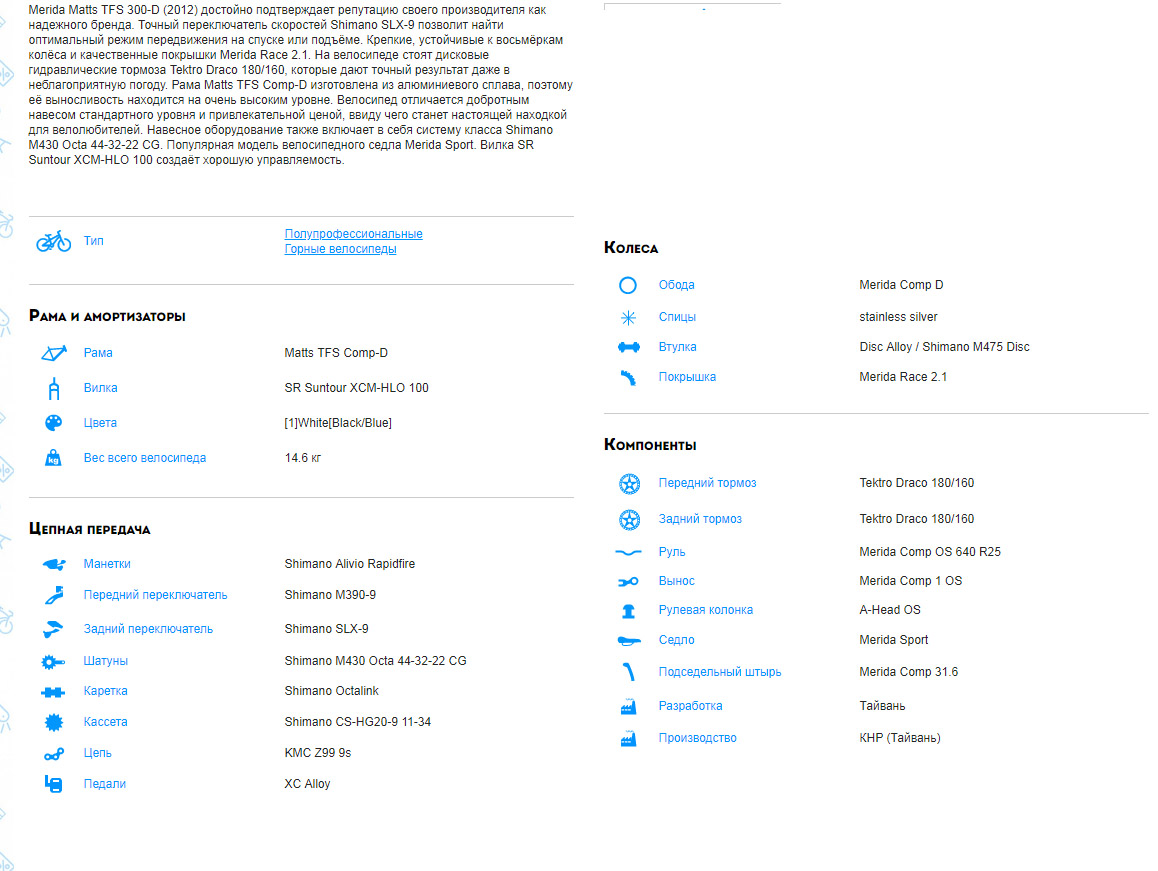
Task: Click the Вынос label
Action: (676, 581)
